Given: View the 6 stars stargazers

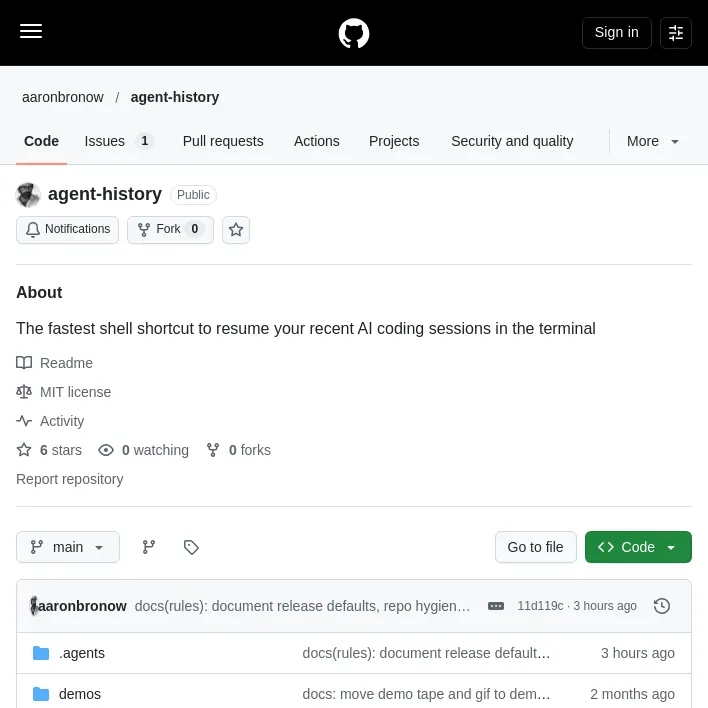Looking at the screenshot, I should 61,450.
